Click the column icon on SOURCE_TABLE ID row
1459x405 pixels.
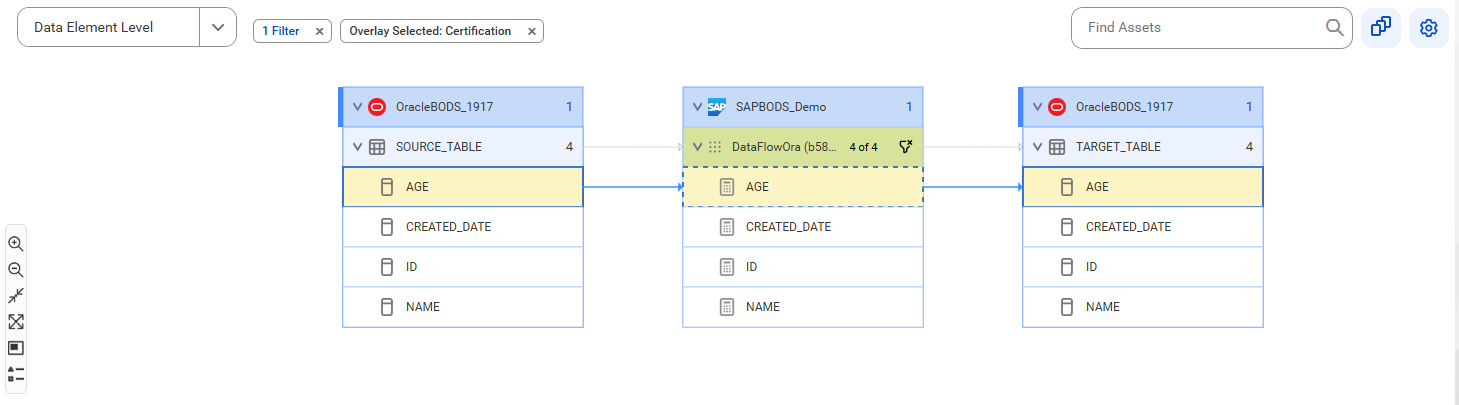click(x=387, y=267)
